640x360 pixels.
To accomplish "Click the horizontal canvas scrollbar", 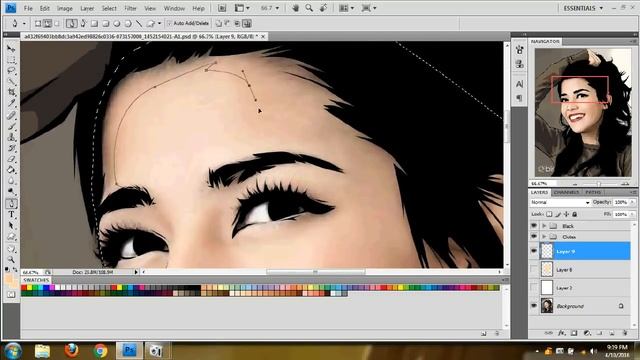I will tap(315, 271).
